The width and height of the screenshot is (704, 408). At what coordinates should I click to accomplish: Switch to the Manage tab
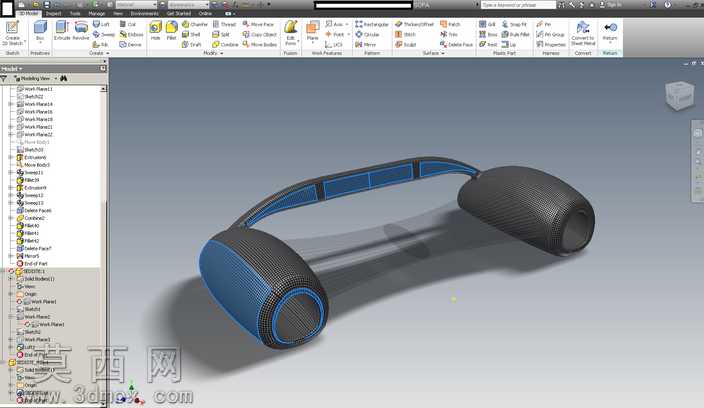click(x=97, y=13)
